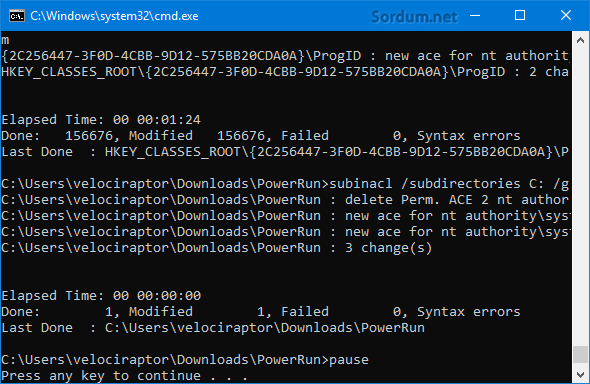The image size is (590, 384).
Task: Click empty scrollbar track above the thumb
Action: pyautogui.click(x=580, y=196)
